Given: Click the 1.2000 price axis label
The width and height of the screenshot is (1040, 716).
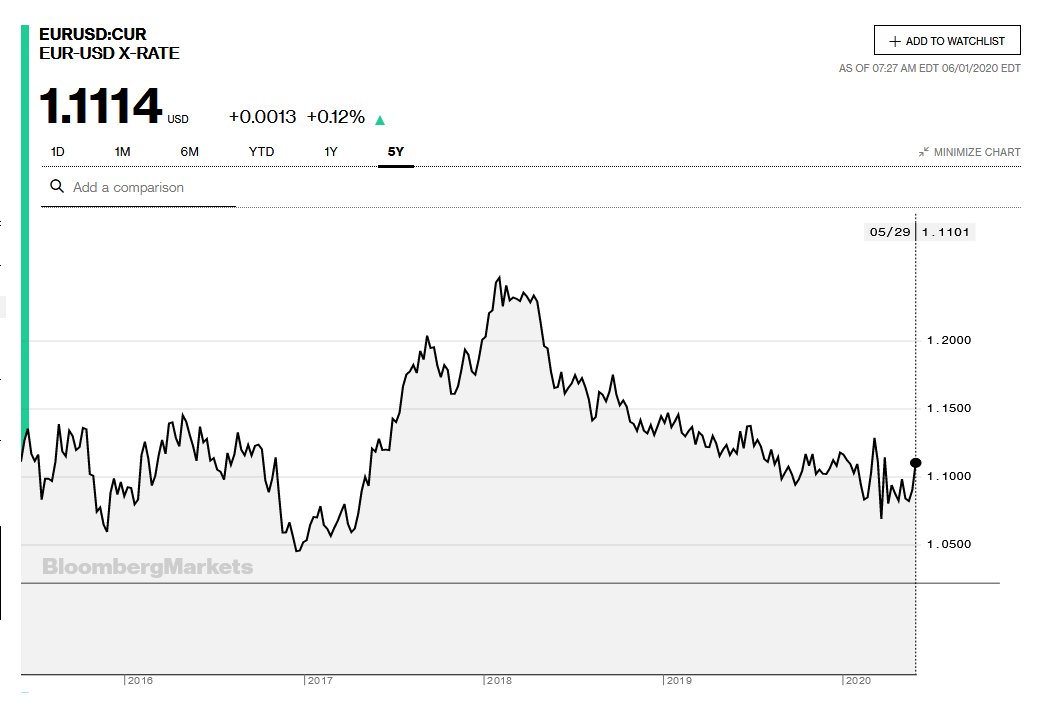Looking at the screenshot, I should tap(951, 339).
